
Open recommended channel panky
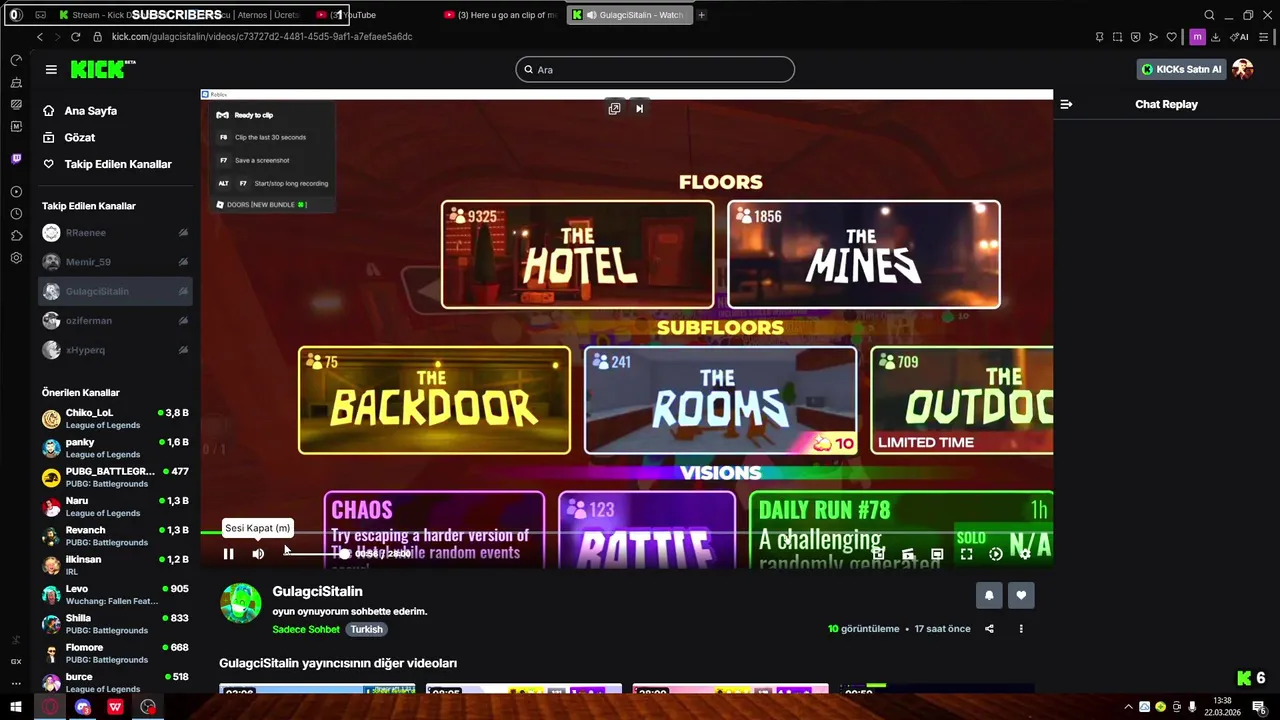click(x=115, y=448)
